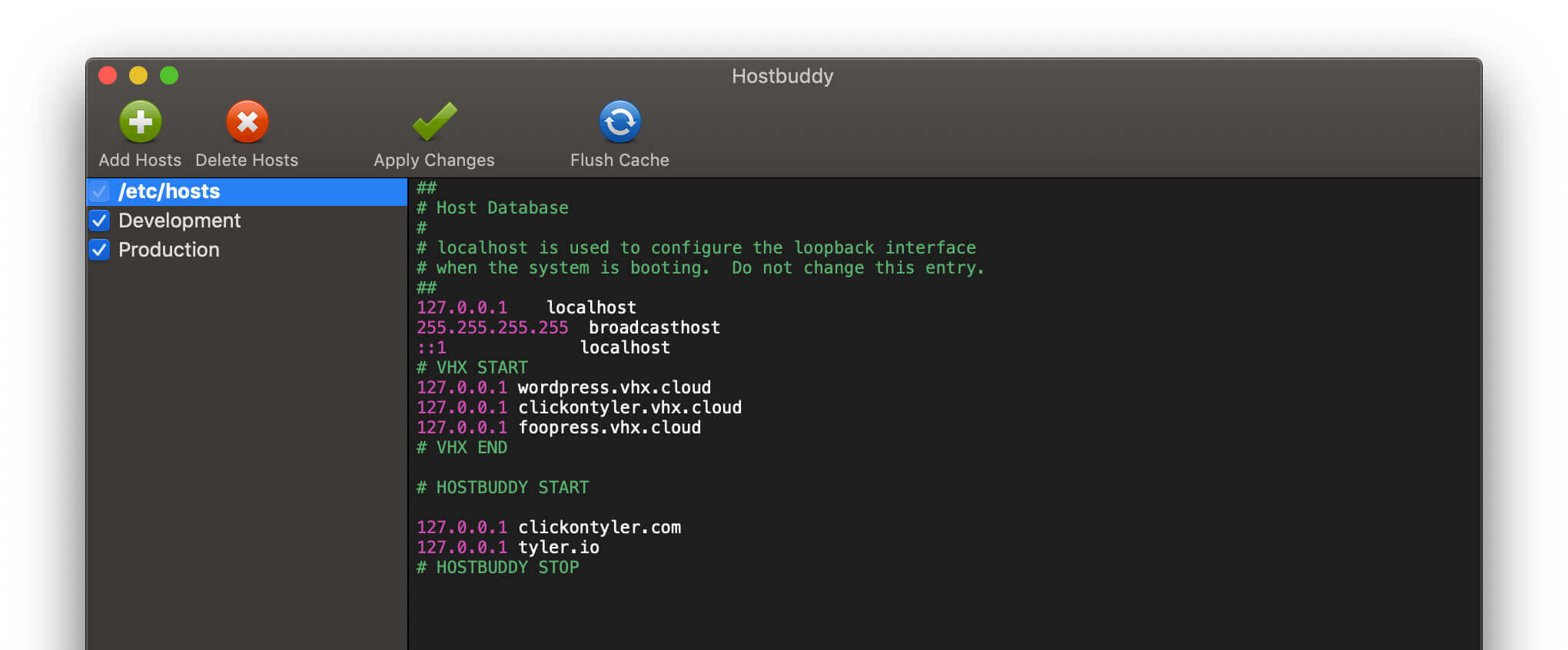1568x650 pixels.
Task: Flush the DNS cache using blue refresh icon
Action: [x=620, y=121]
